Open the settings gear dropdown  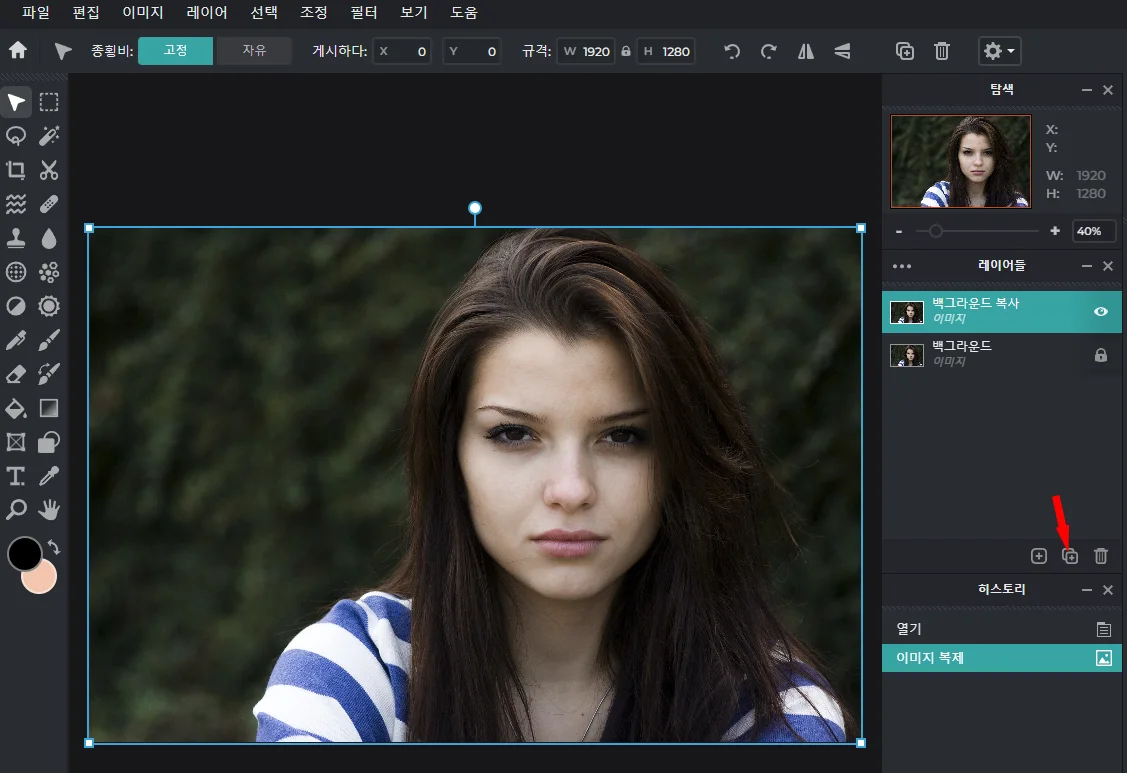(x=999, y=51)
